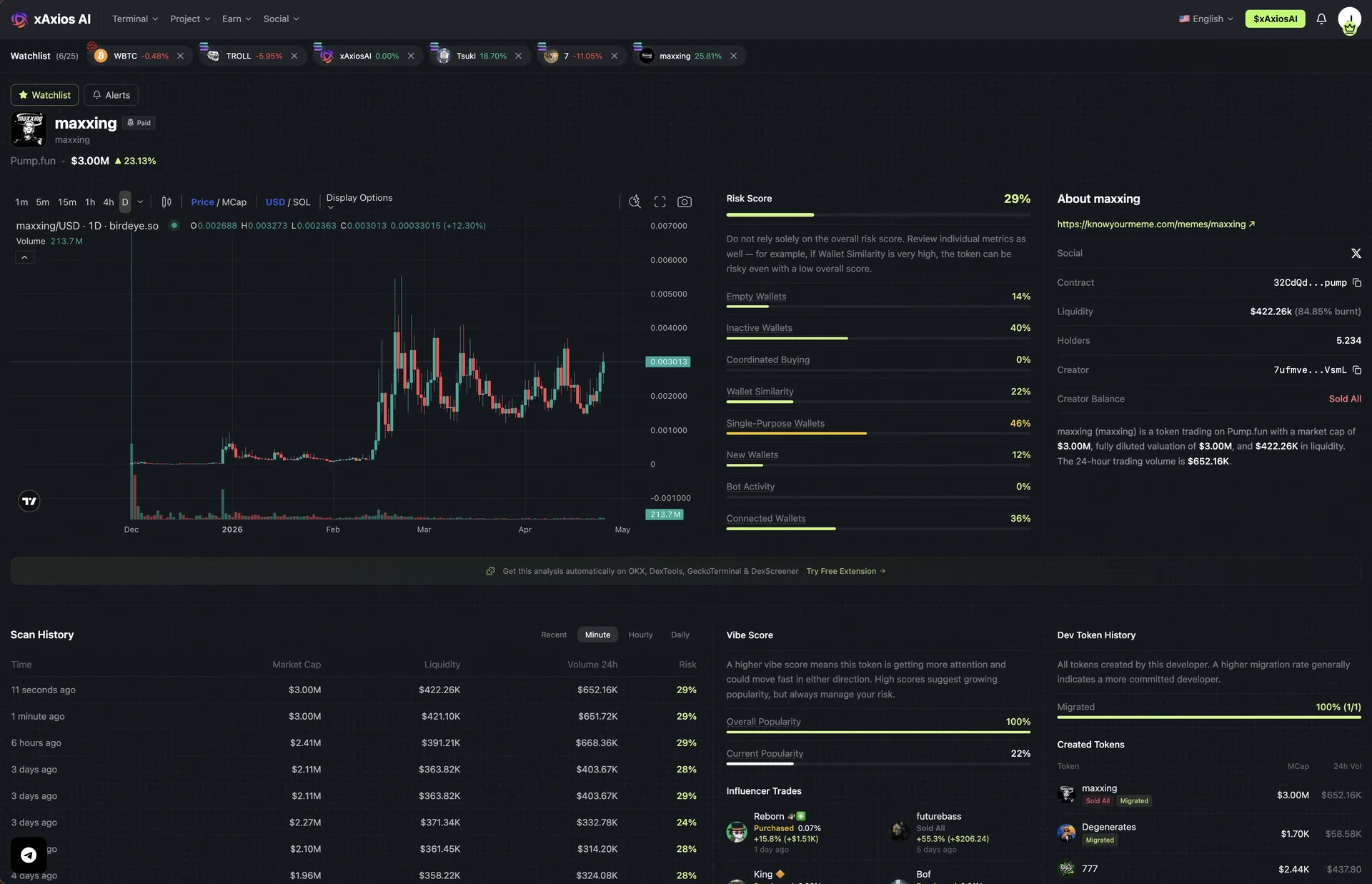
Task: Open the Project menu
Action: coord(190,19)
